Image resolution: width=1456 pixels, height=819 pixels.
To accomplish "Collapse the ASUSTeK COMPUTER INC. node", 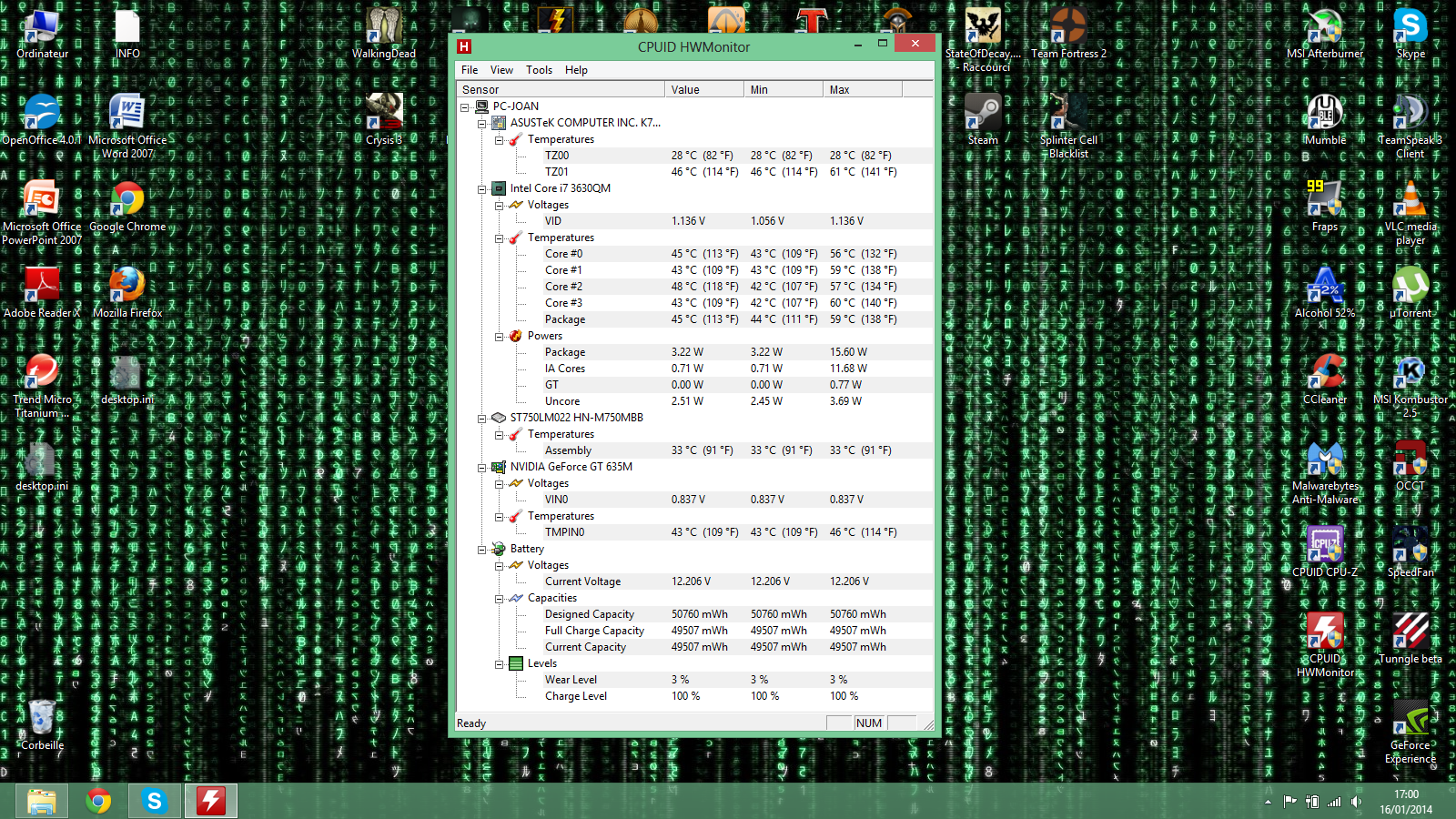I will (482, 123).
